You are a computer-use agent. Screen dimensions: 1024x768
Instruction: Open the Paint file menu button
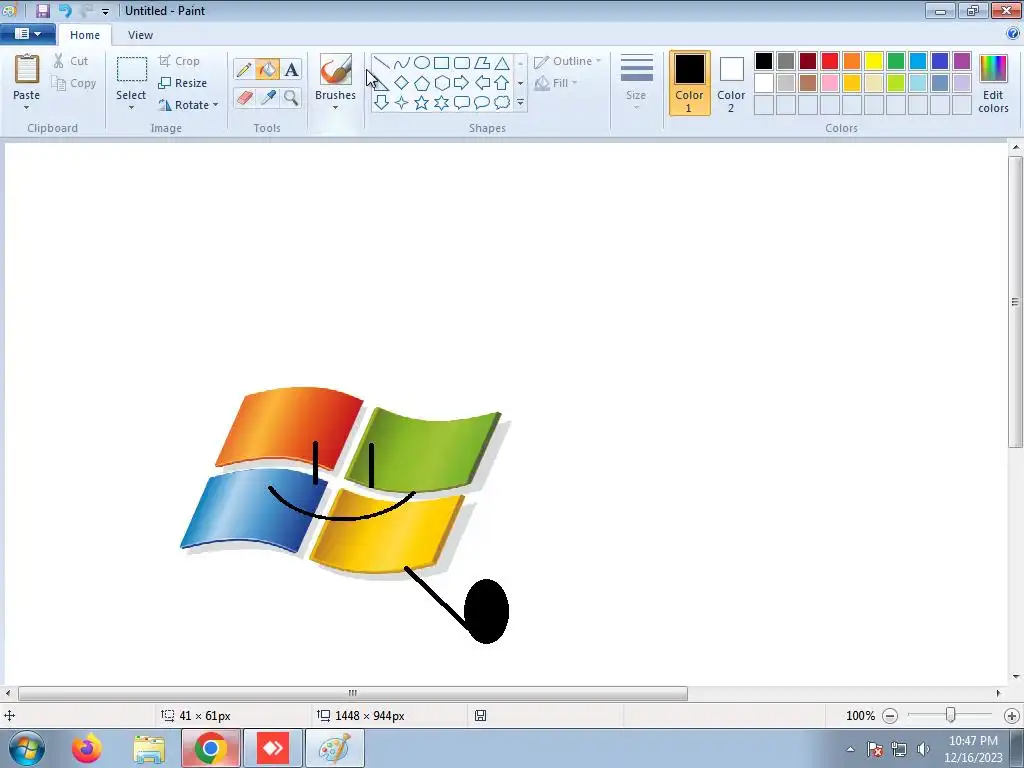click(x=27, y=34)
